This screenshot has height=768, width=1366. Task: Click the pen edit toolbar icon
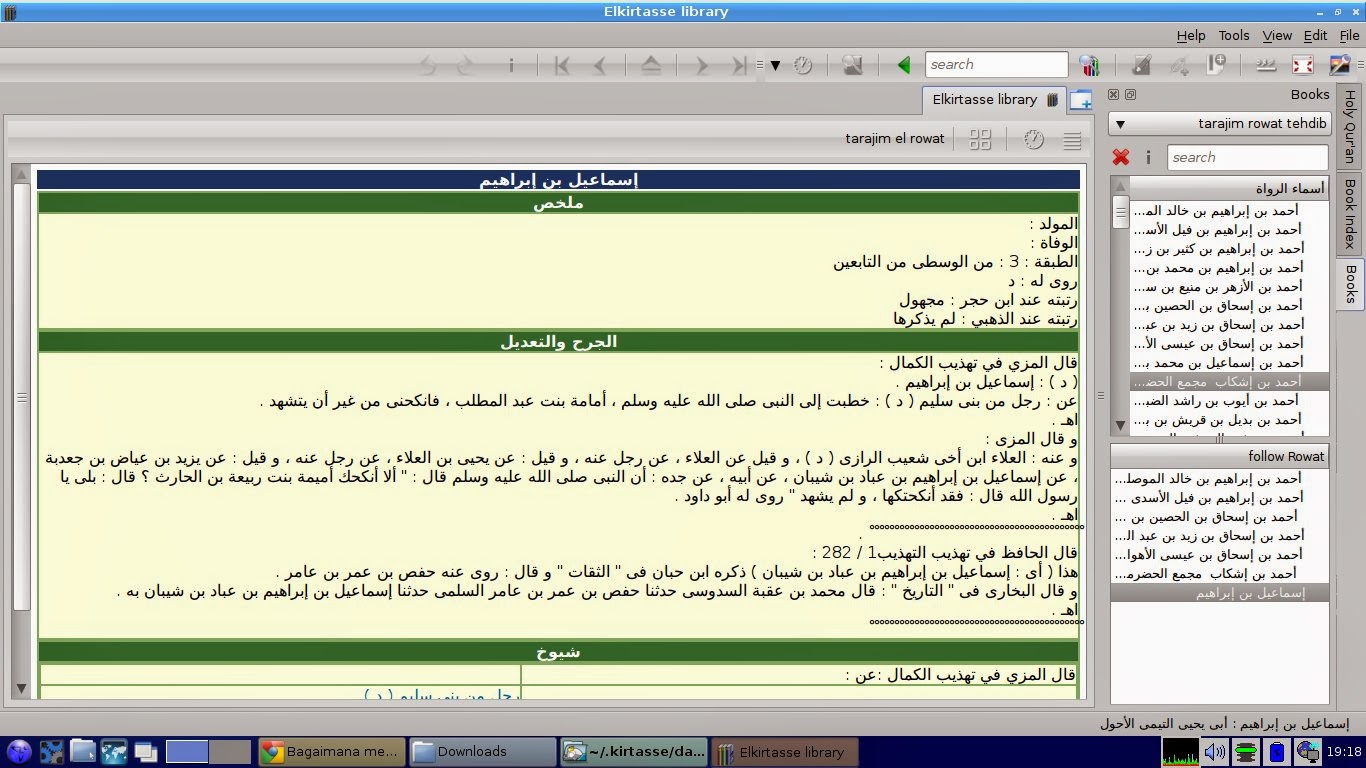(1141, 66)
